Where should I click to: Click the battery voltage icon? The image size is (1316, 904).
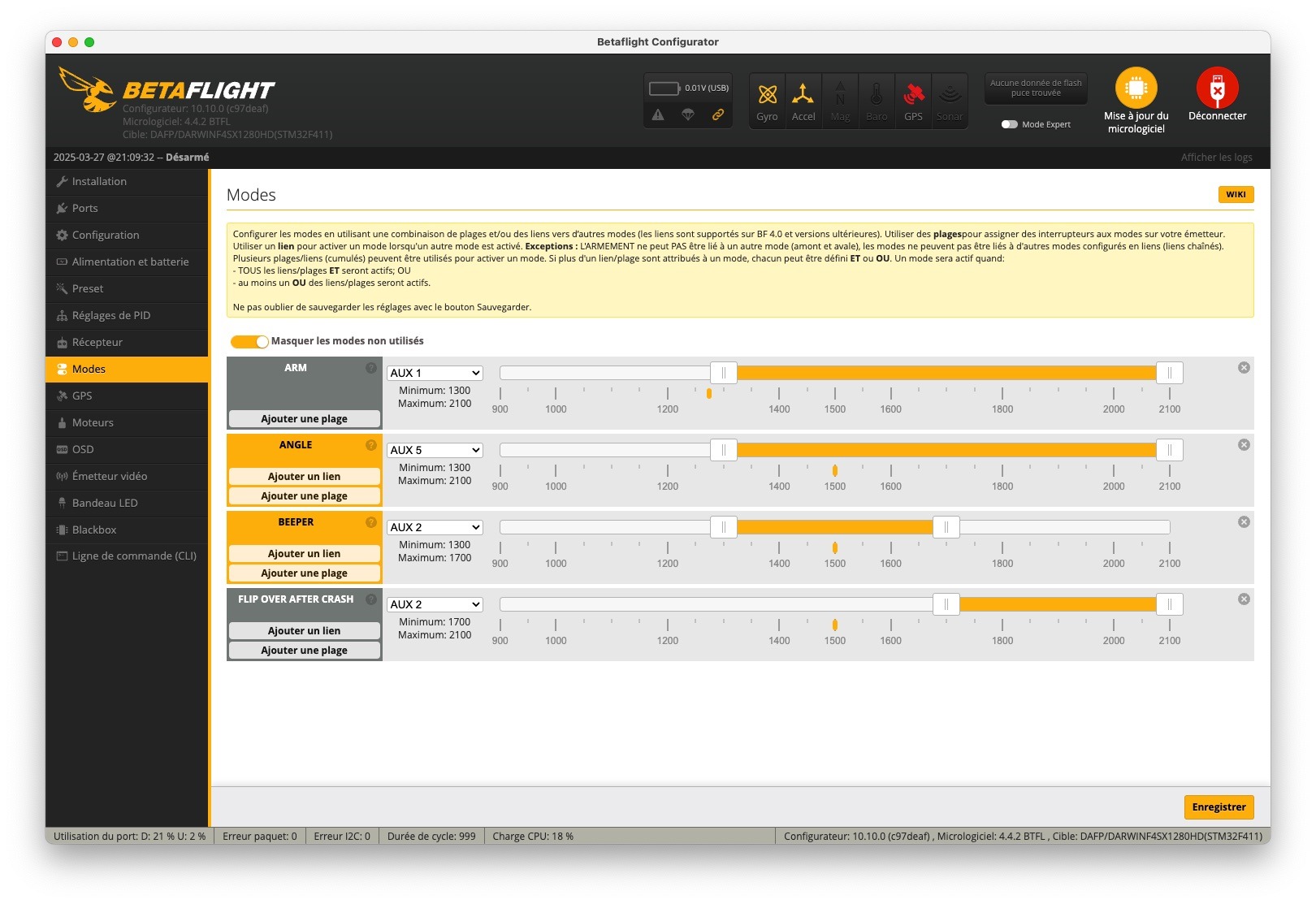click(x=664, y=88)
